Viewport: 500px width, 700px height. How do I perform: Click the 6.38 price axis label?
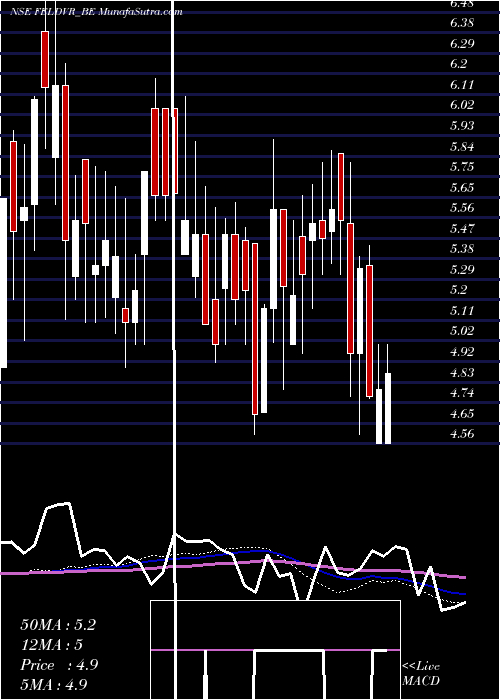462,23
